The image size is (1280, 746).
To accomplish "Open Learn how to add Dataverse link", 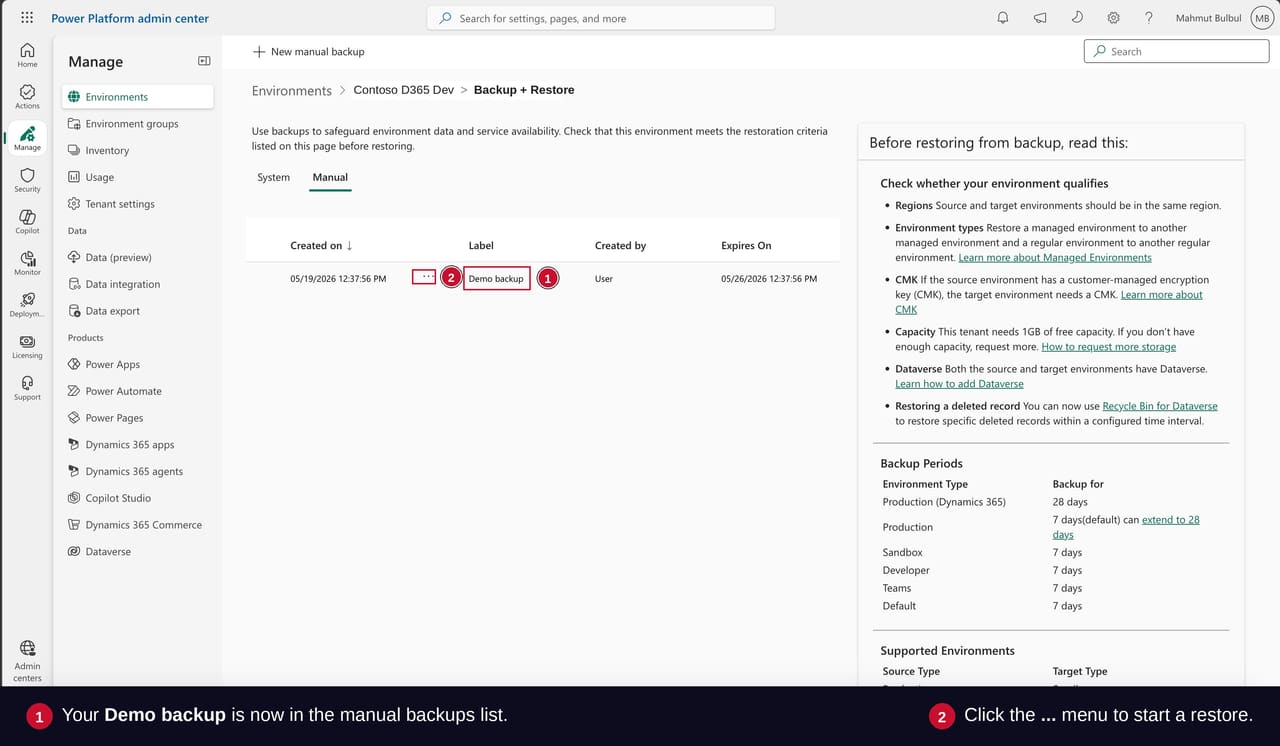I will (959, 384).
